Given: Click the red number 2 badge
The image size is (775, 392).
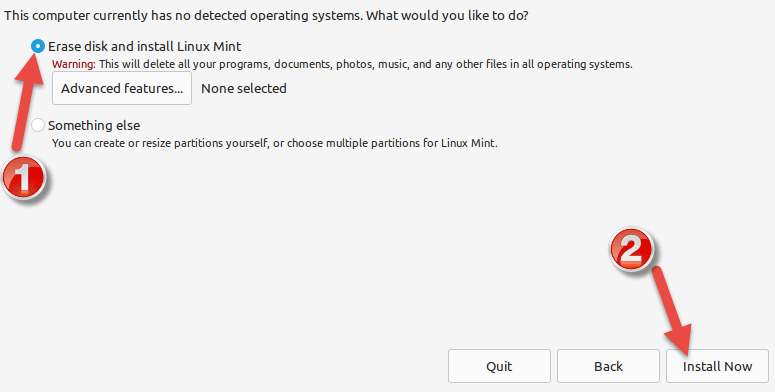Looking at the screenshot, I should [x=631, y=250].
